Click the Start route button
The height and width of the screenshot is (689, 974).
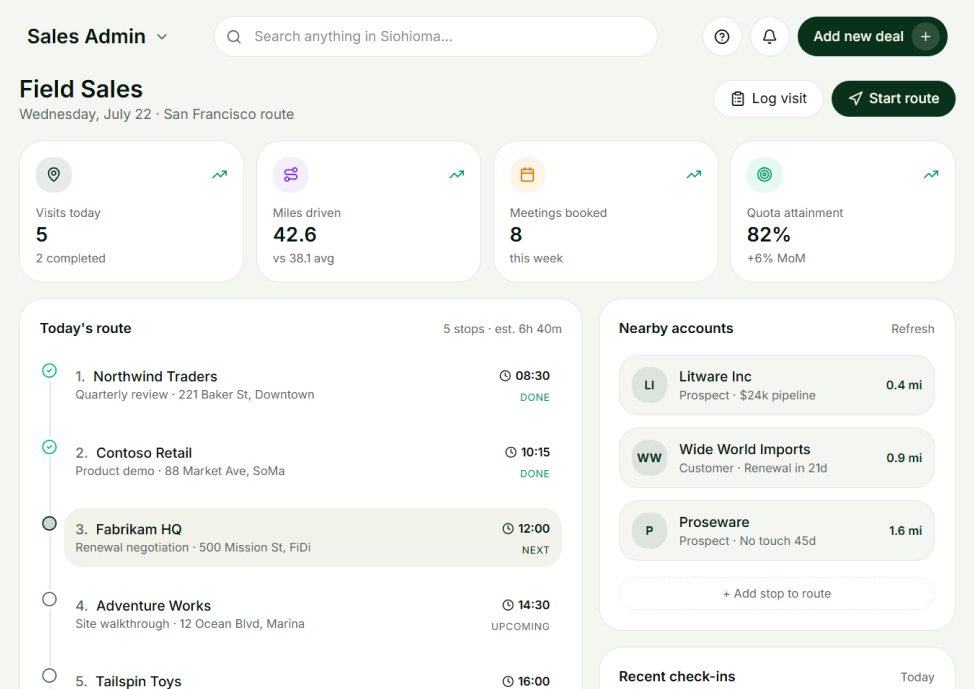point(893,99)
